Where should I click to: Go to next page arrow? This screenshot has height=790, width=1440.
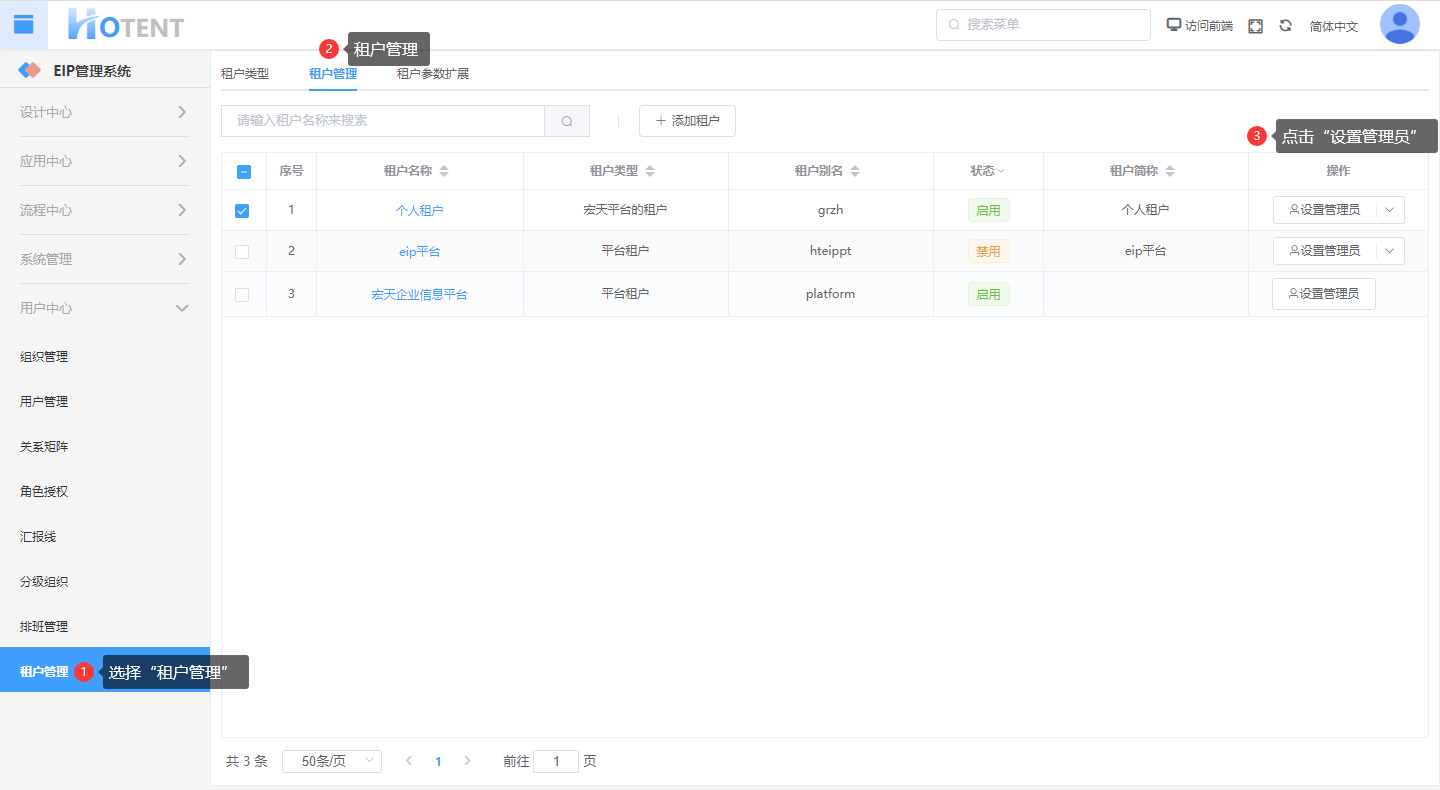(467, 761)
